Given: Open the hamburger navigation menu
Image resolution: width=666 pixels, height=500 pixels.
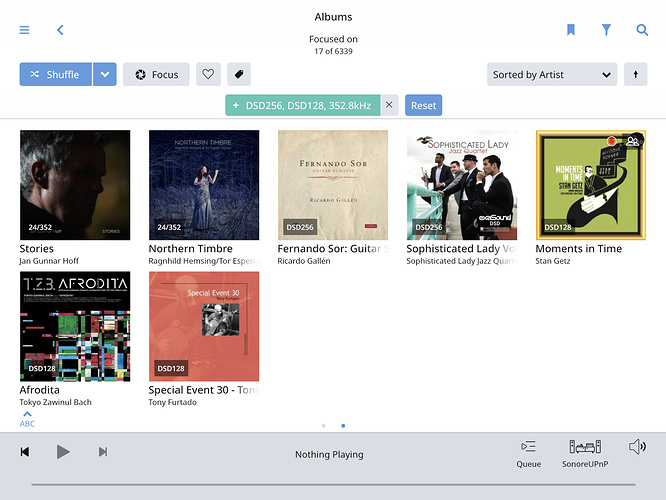Looking at the screenshot, I should 24,30.
